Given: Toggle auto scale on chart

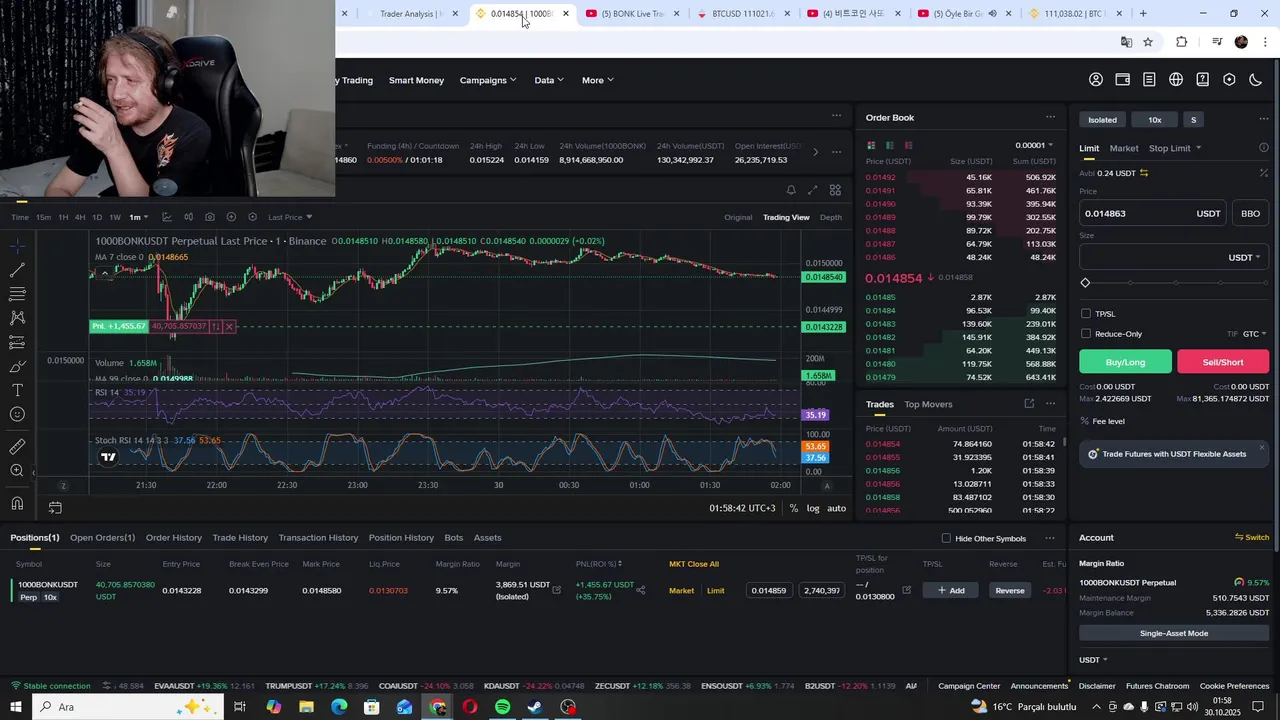Looking at the screenshot, I should point(837,508).
